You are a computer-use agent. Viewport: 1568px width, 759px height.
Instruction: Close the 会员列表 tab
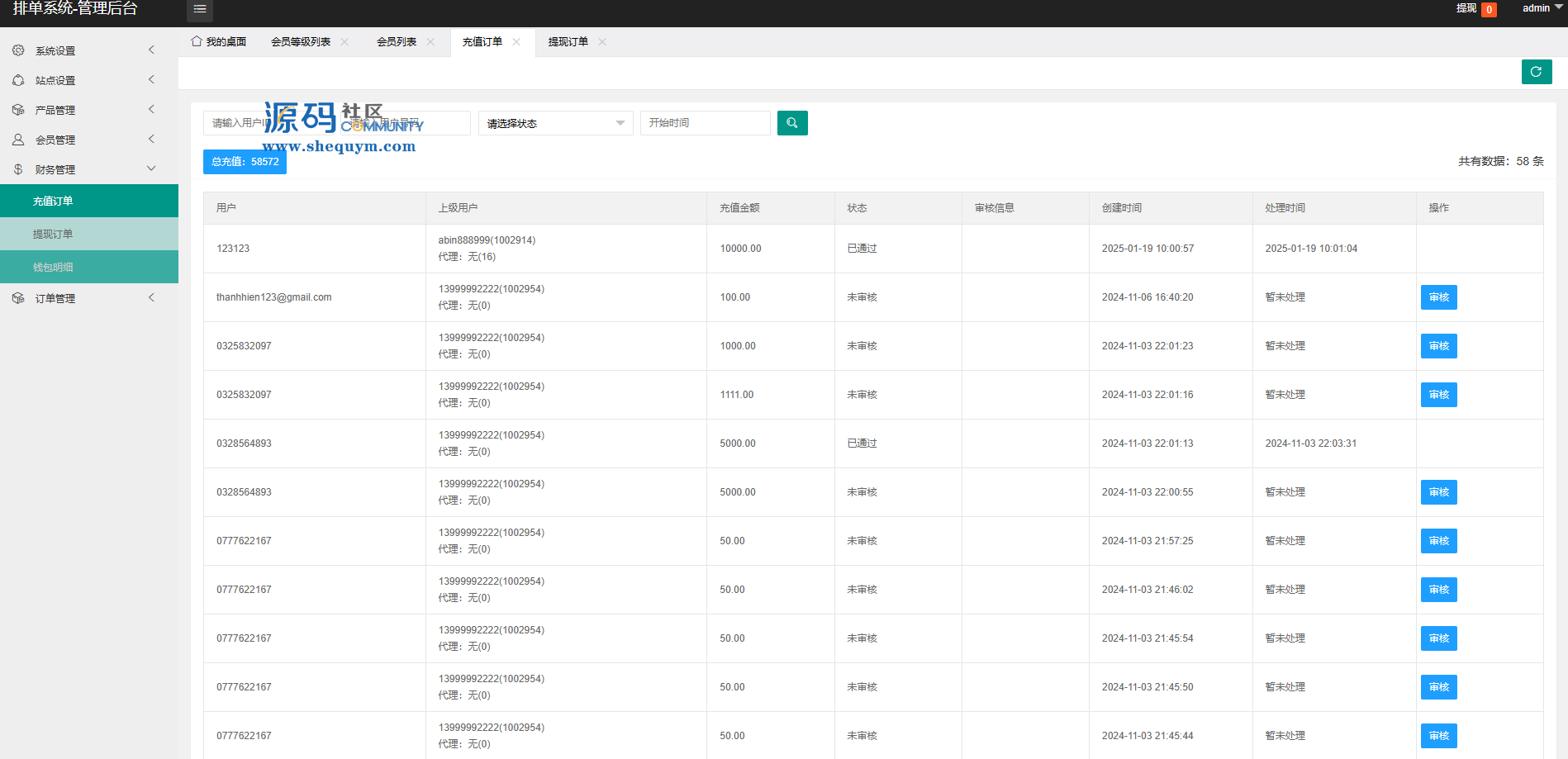[x=430, y=42]
